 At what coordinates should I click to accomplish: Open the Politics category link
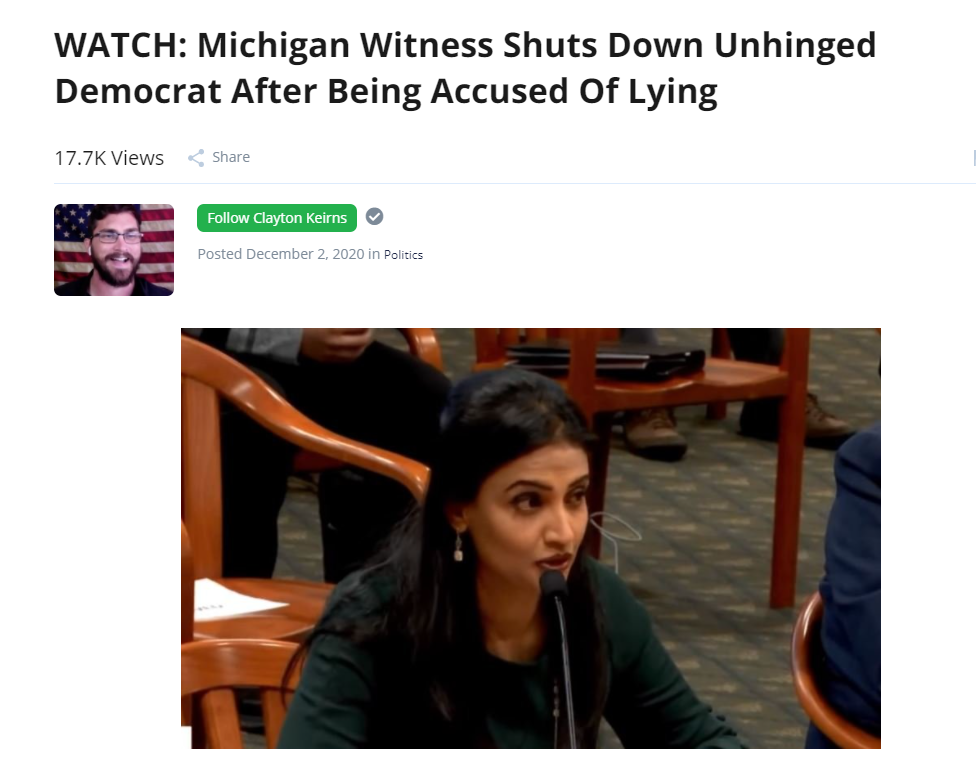[x=403, y=255]
